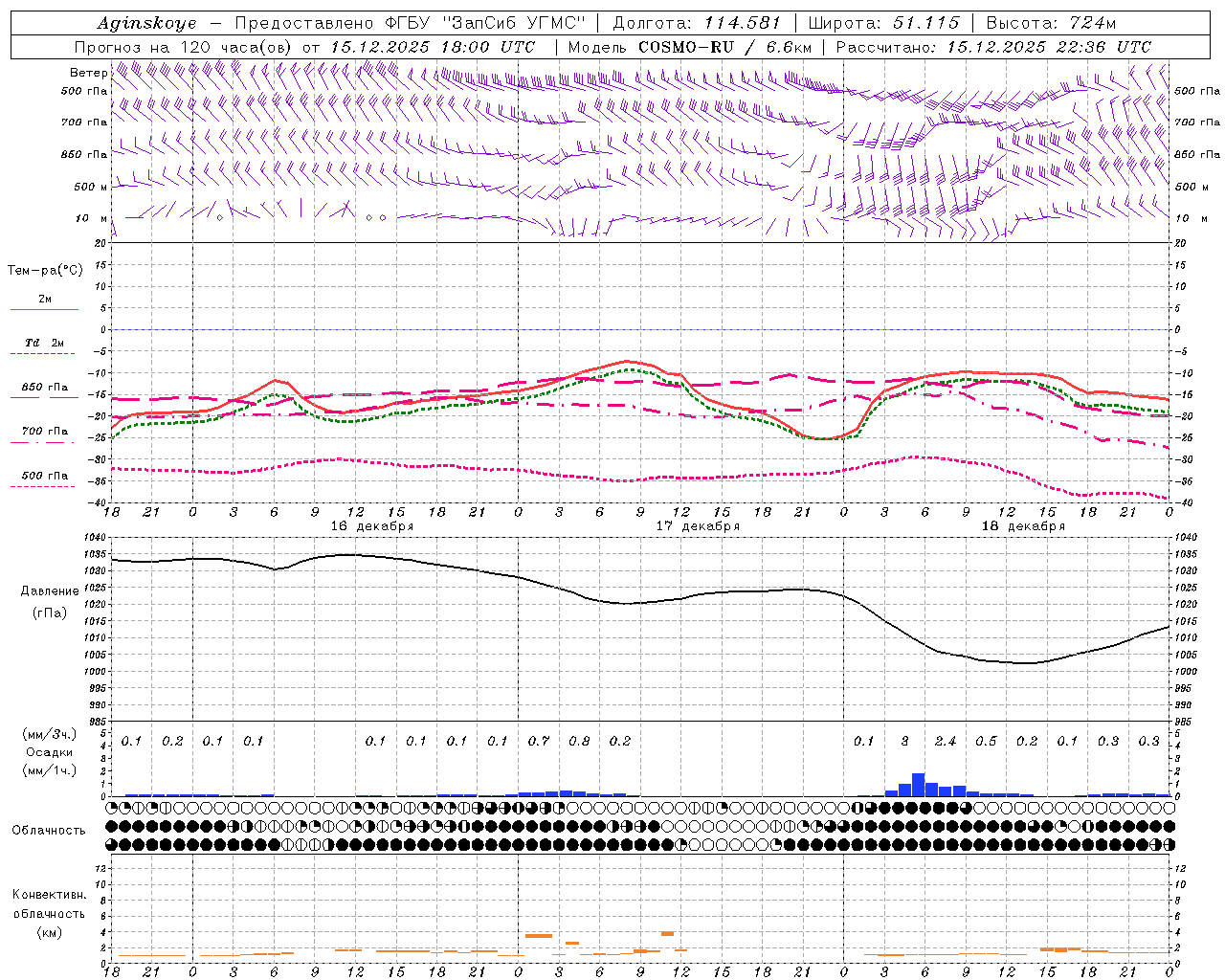Select the Тем-ра(°C) panel label
This screenshot has height=980, width=1225.
click(x=45, y=271)
